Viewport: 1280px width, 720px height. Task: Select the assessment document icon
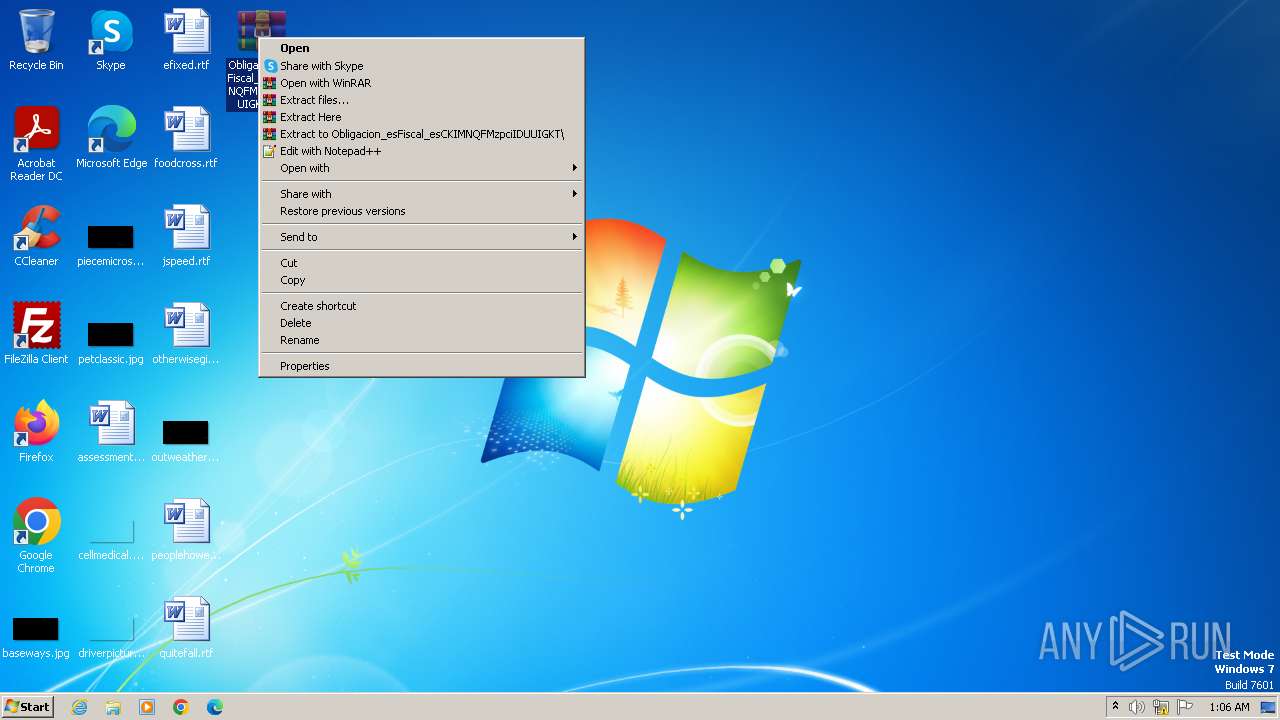(x=111, y=432)
